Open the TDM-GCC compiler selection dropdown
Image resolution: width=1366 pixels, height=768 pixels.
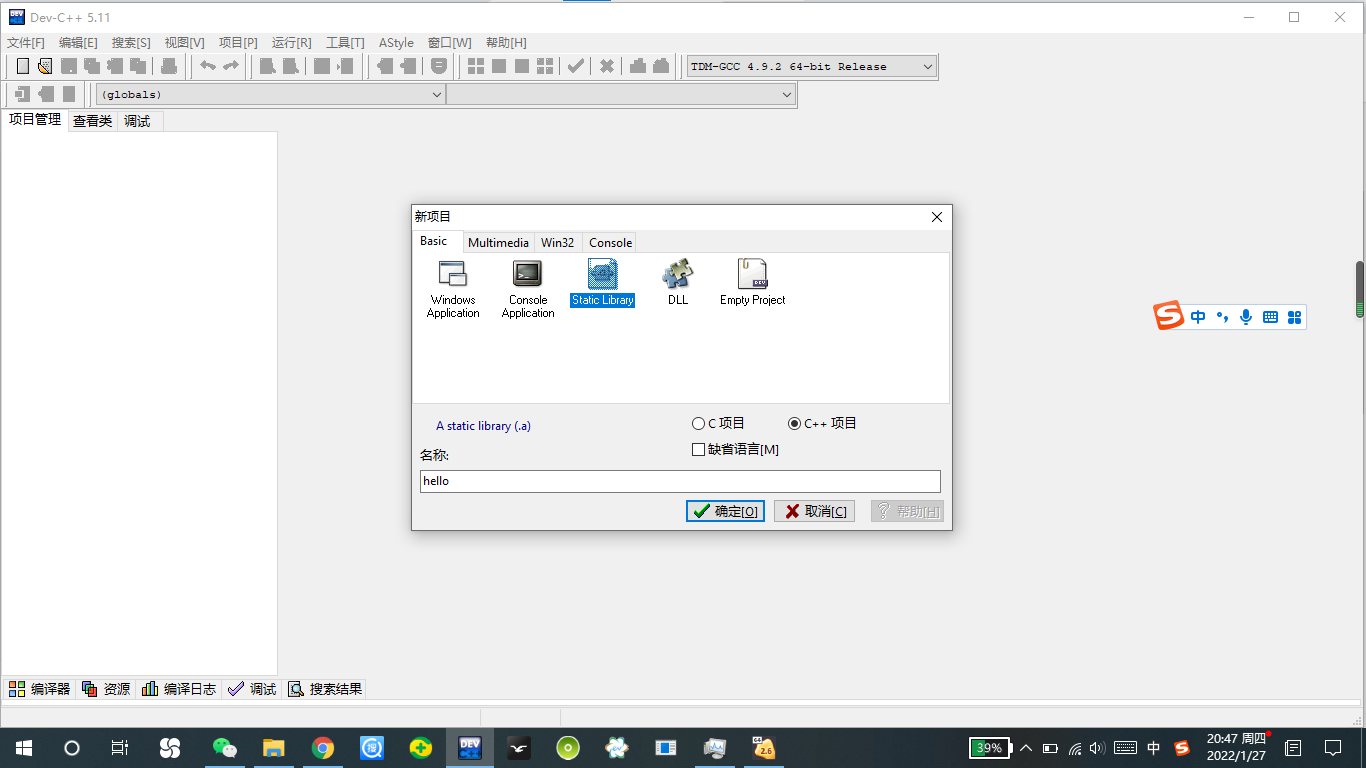coord(811,66)
